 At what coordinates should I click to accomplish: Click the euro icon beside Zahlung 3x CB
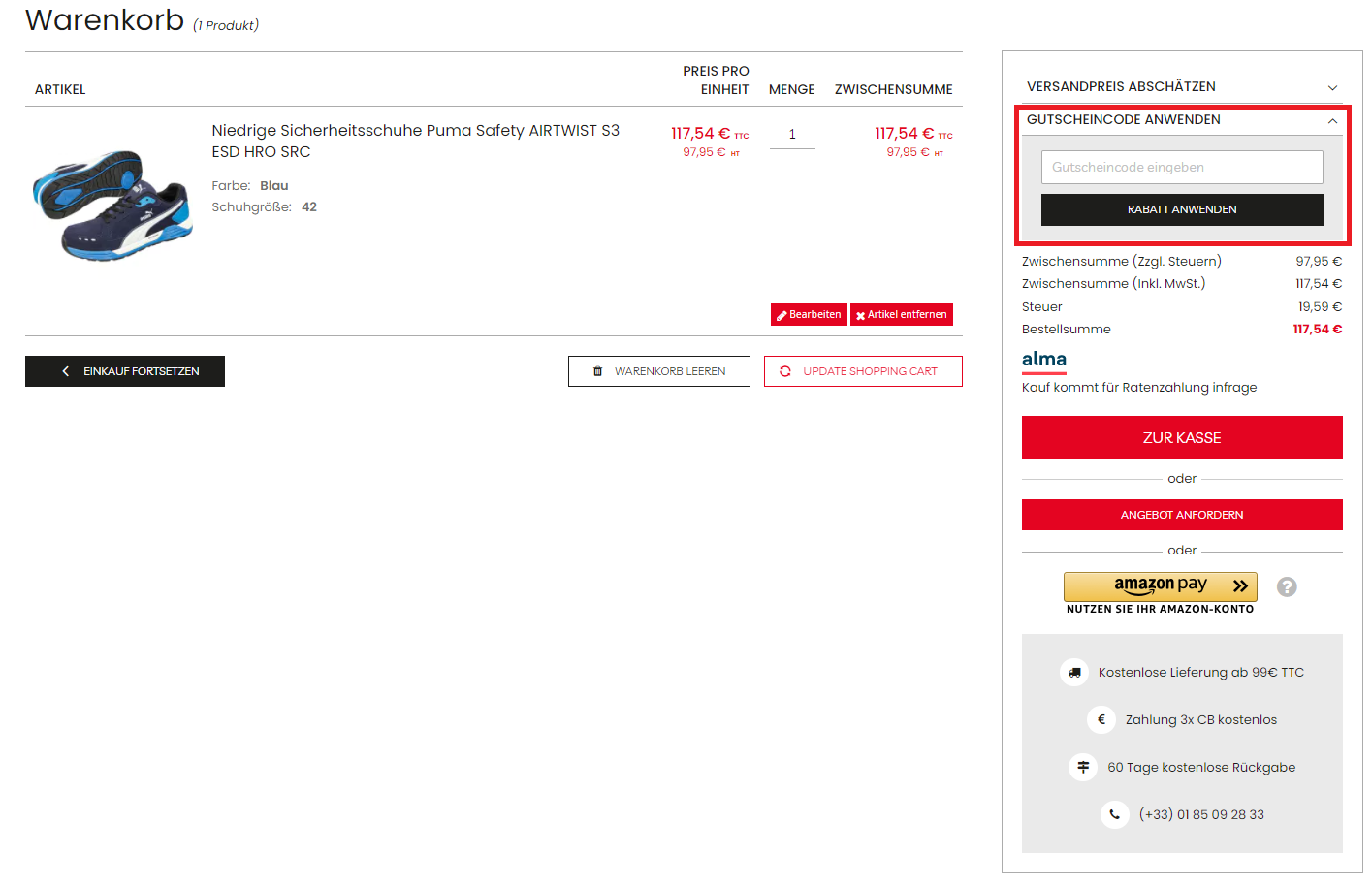1101,719
